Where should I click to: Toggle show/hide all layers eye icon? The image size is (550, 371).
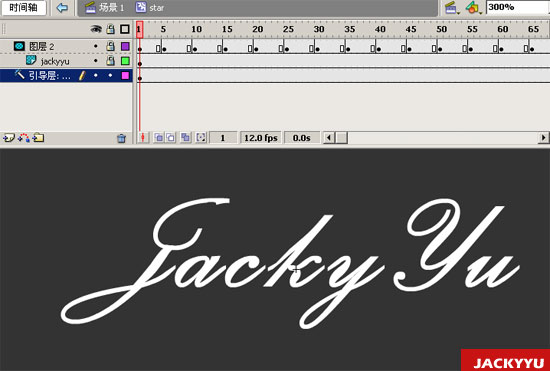click(x=96, y=29)
